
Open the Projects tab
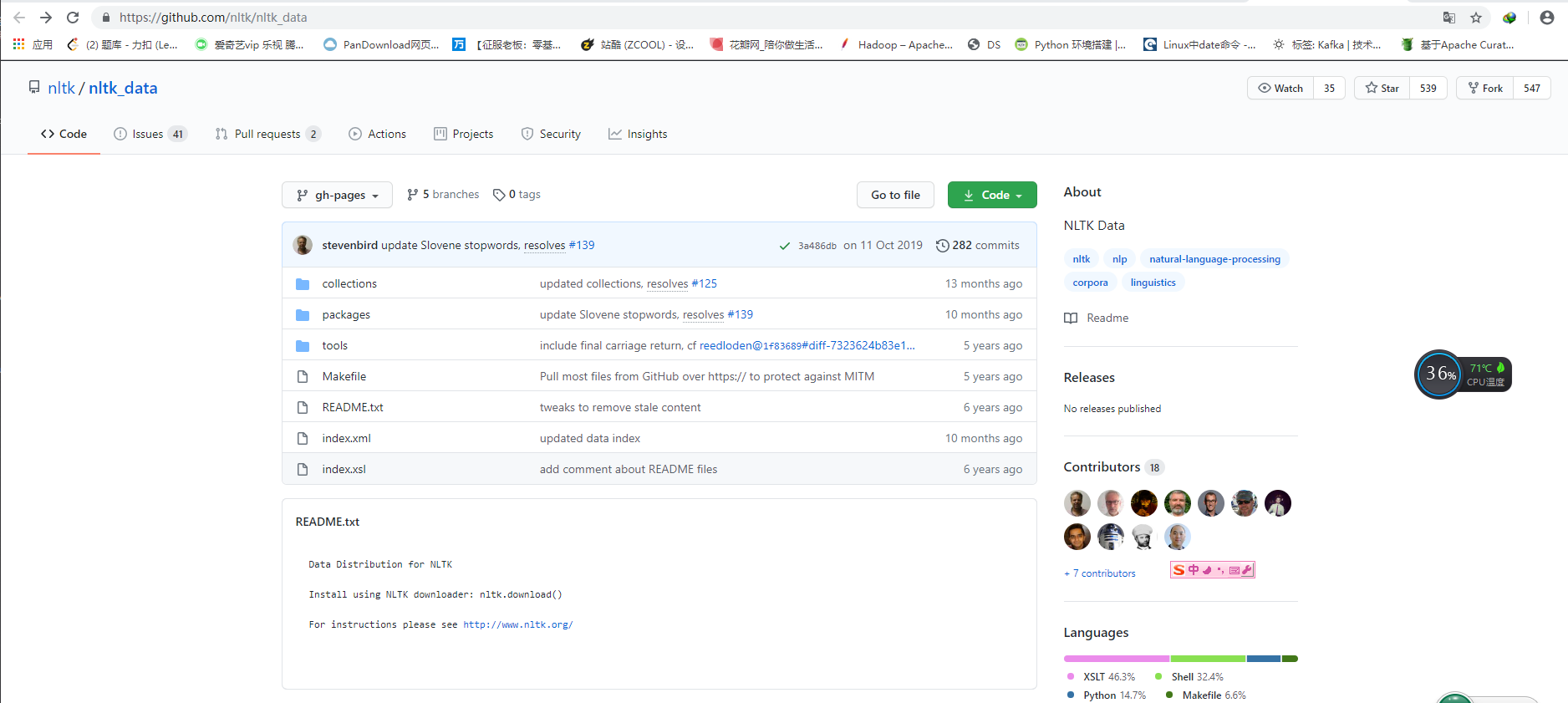tap(464, 134)
